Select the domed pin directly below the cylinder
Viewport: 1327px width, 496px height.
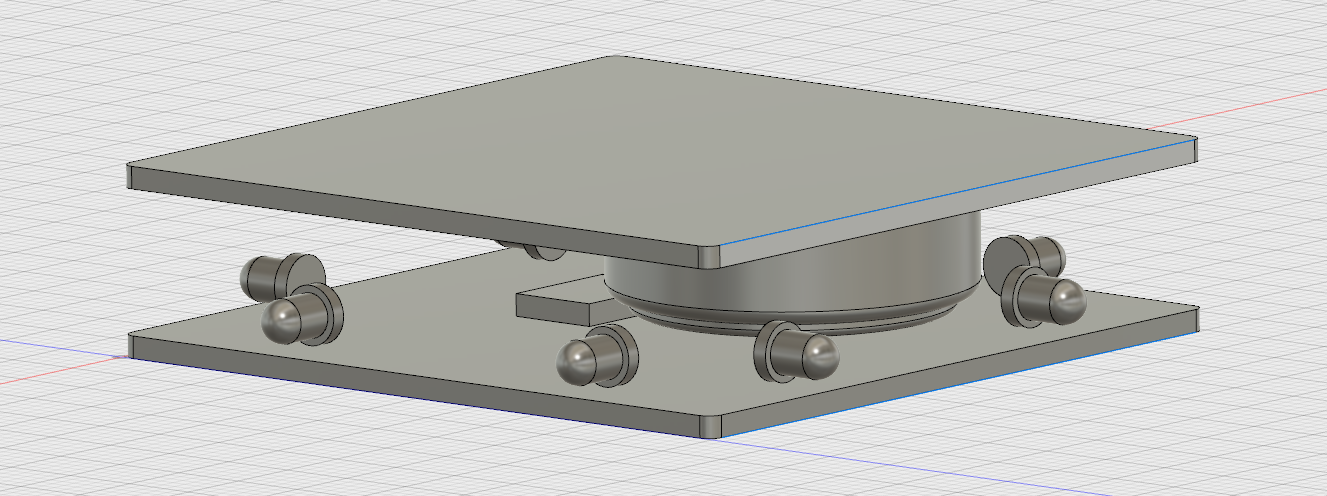pyautogui.click(x=796, y=351)
